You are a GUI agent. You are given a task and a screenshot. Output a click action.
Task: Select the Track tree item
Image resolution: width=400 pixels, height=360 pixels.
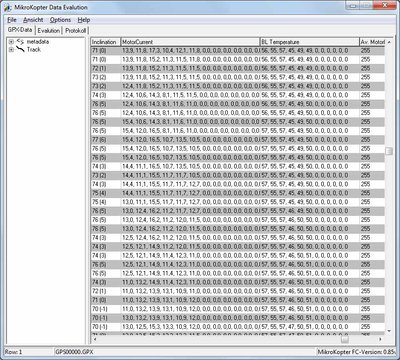34,50
